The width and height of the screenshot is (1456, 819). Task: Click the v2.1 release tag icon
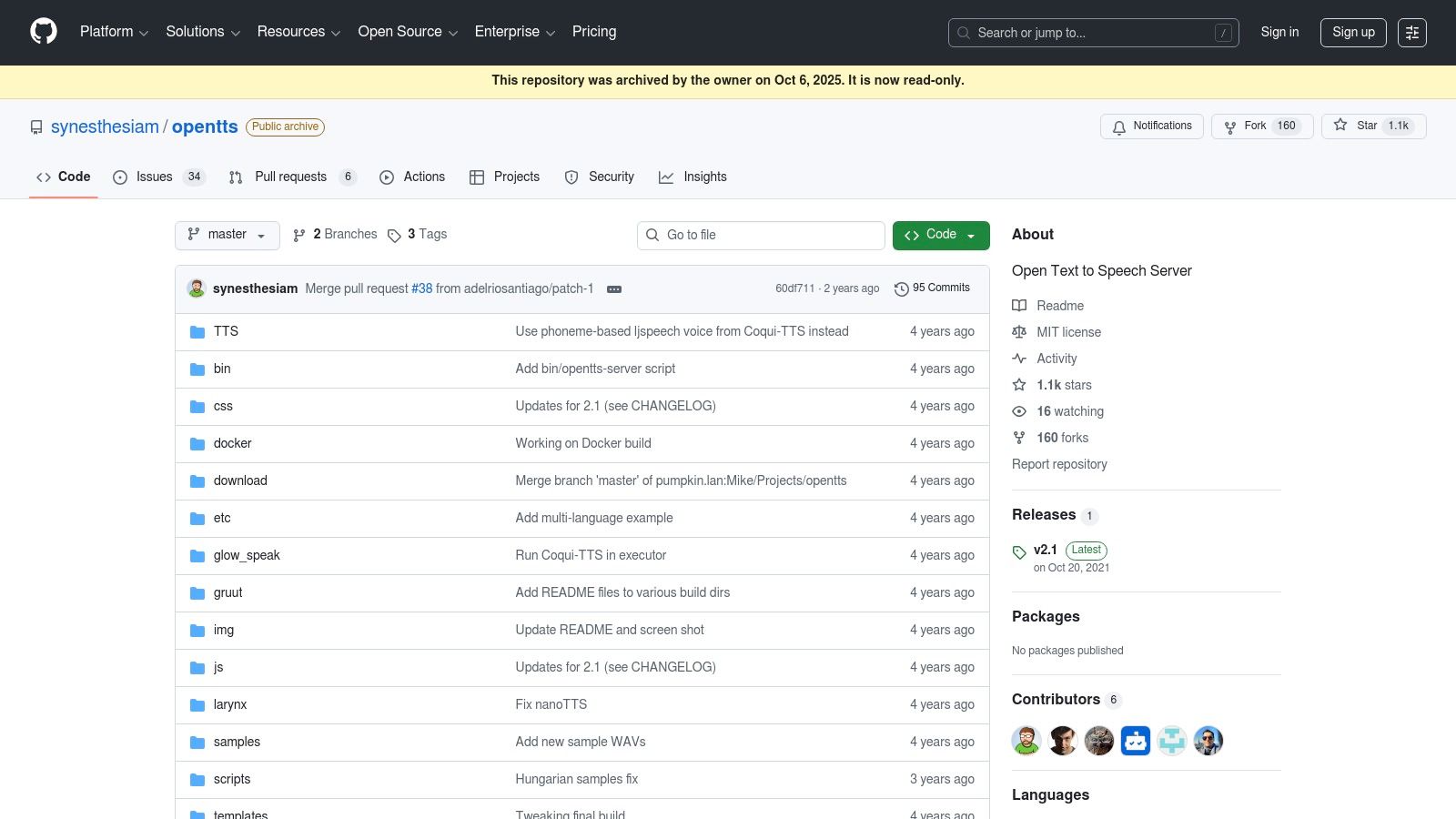(x=1019, y=552)
